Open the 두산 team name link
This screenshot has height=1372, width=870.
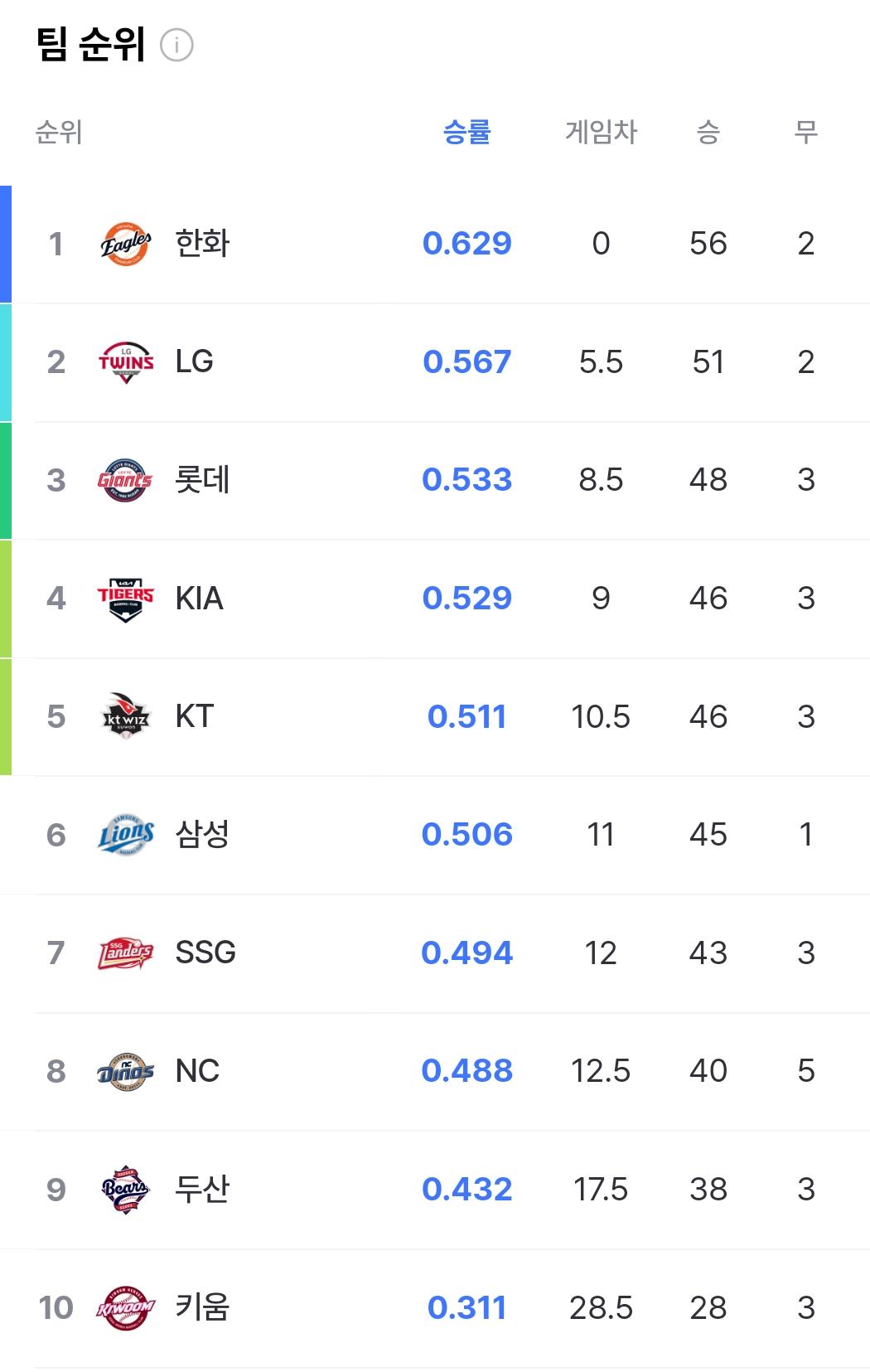click(202, 1190)
